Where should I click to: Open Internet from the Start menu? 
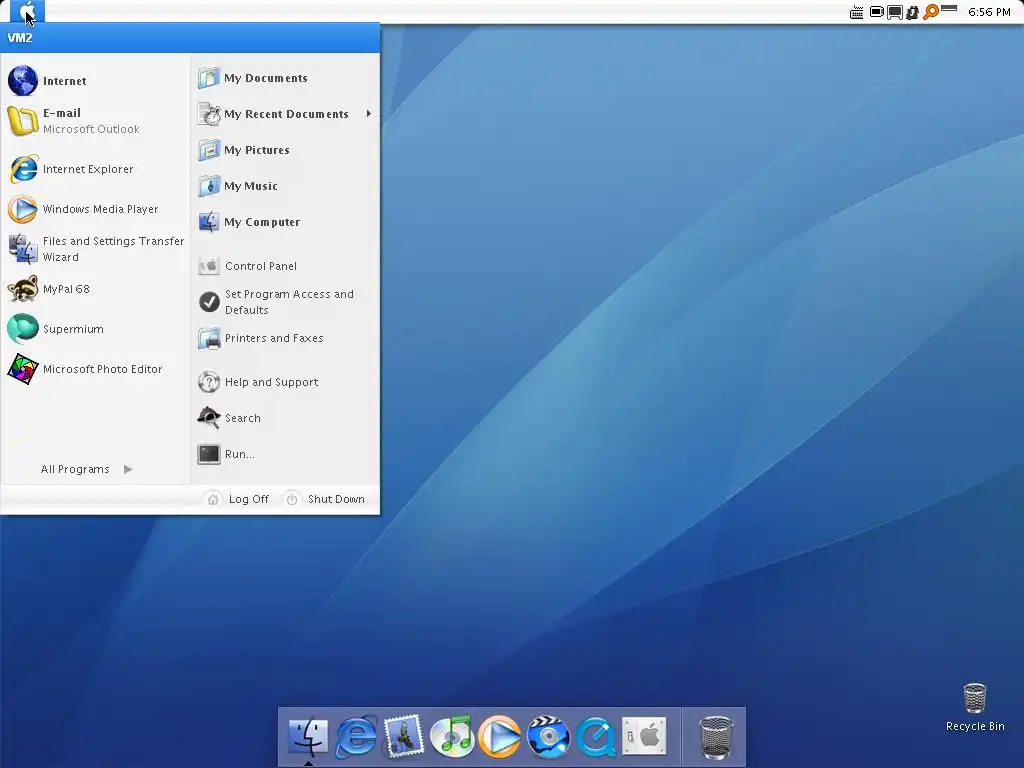click(95, 81)
